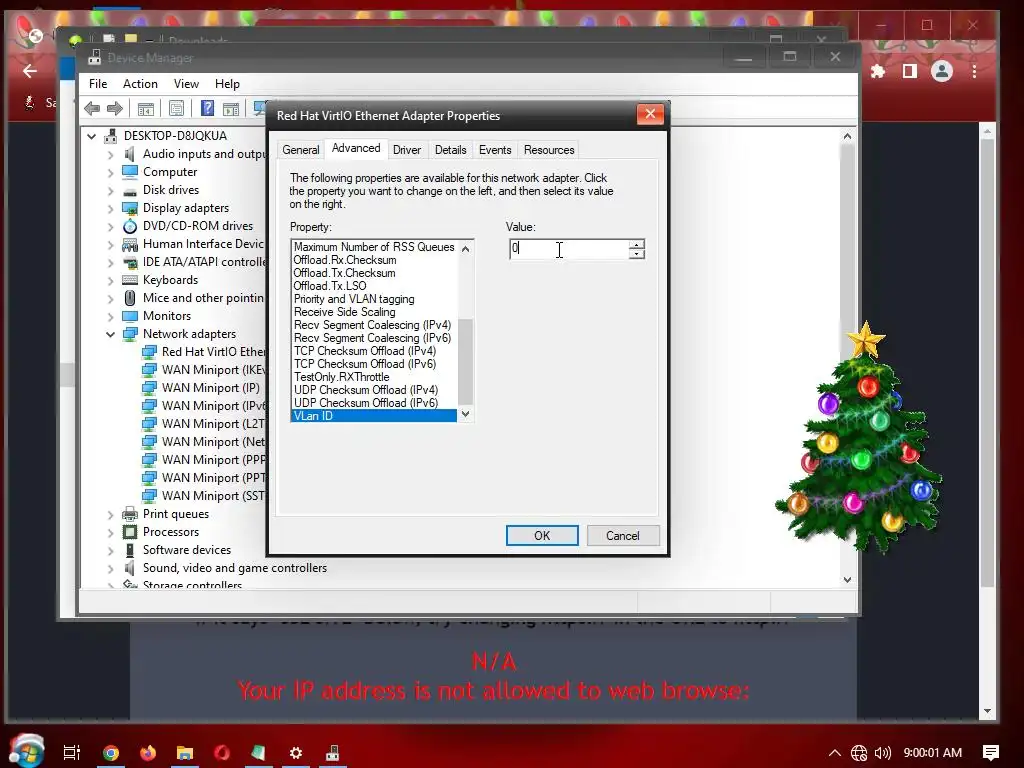This screenshot has height=768, width=1024.
Task: Switch to the Driver tab
Action: [x=407, y=150]
